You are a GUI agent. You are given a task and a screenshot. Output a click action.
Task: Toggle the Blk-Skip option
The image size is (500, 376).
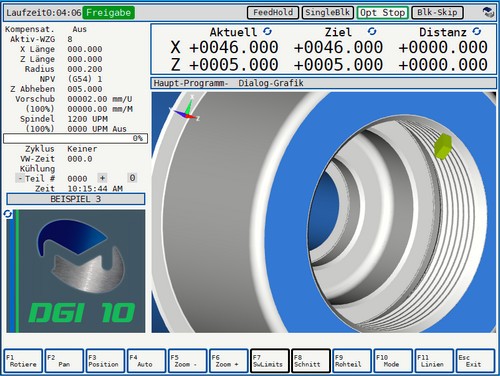pos(437,13)
